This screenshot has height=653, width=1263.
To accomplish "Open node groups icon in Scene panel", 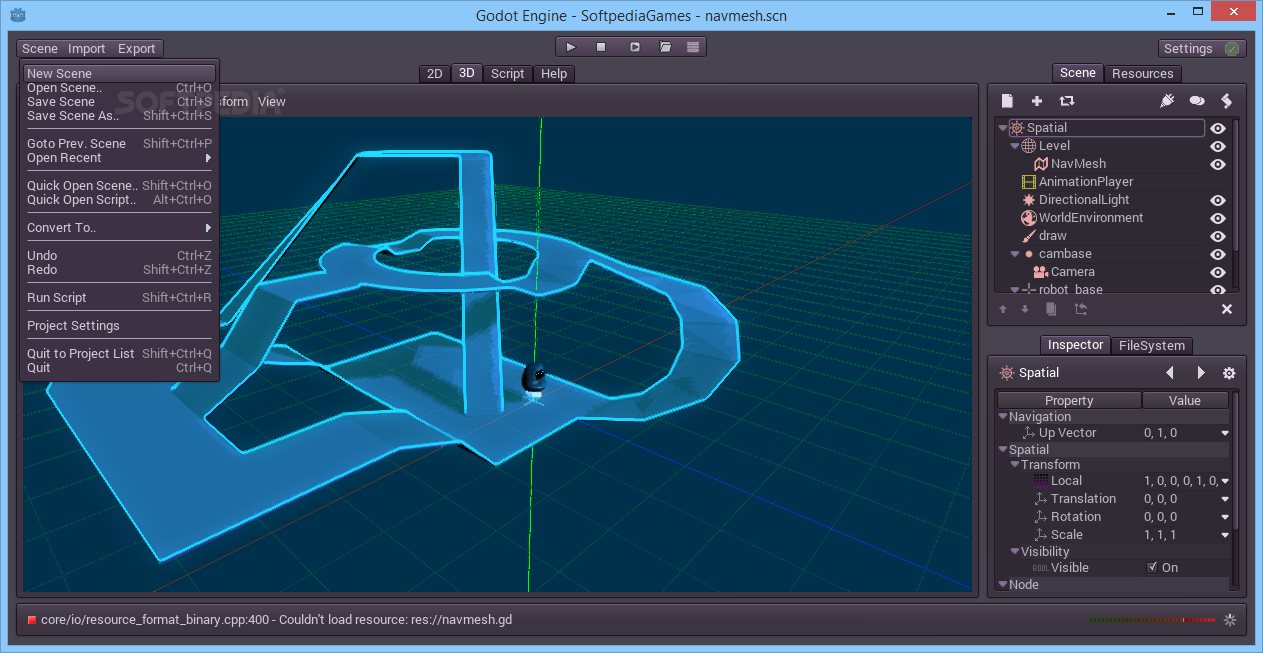I will coord(1196,101).
